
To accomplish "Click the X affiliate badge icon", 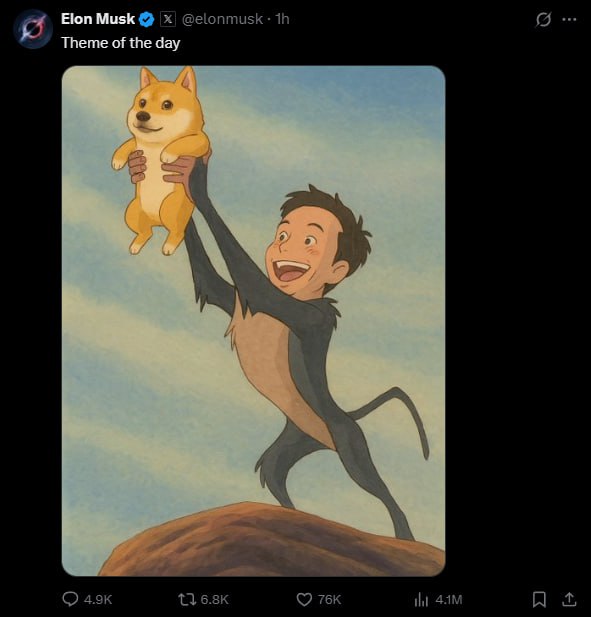I will pyautogui.click(x=168, y=19).
